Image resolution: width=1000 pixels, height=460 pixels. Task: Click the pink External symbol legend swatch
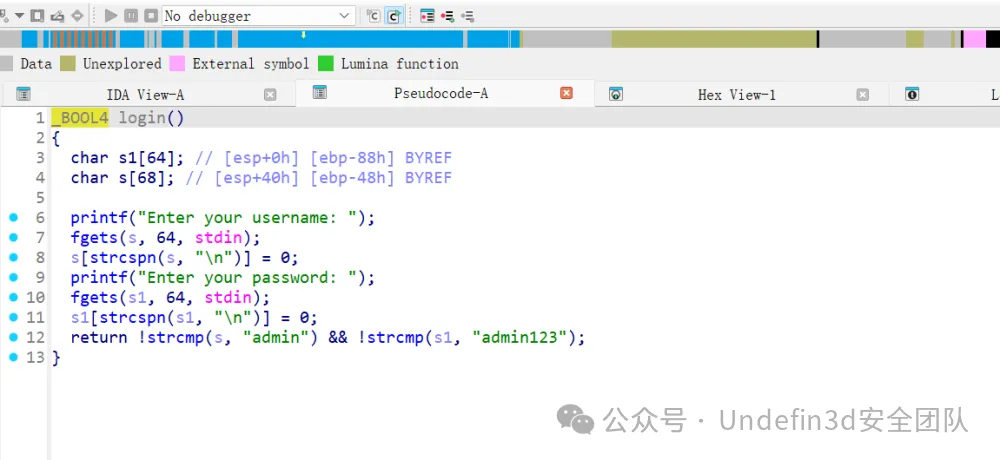(177, 64)
